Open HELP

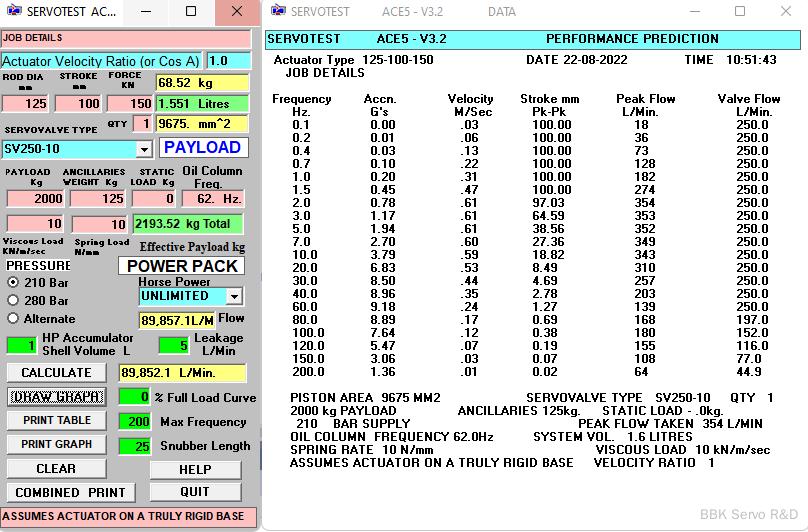pyautogui.click(x=195, y=469)
